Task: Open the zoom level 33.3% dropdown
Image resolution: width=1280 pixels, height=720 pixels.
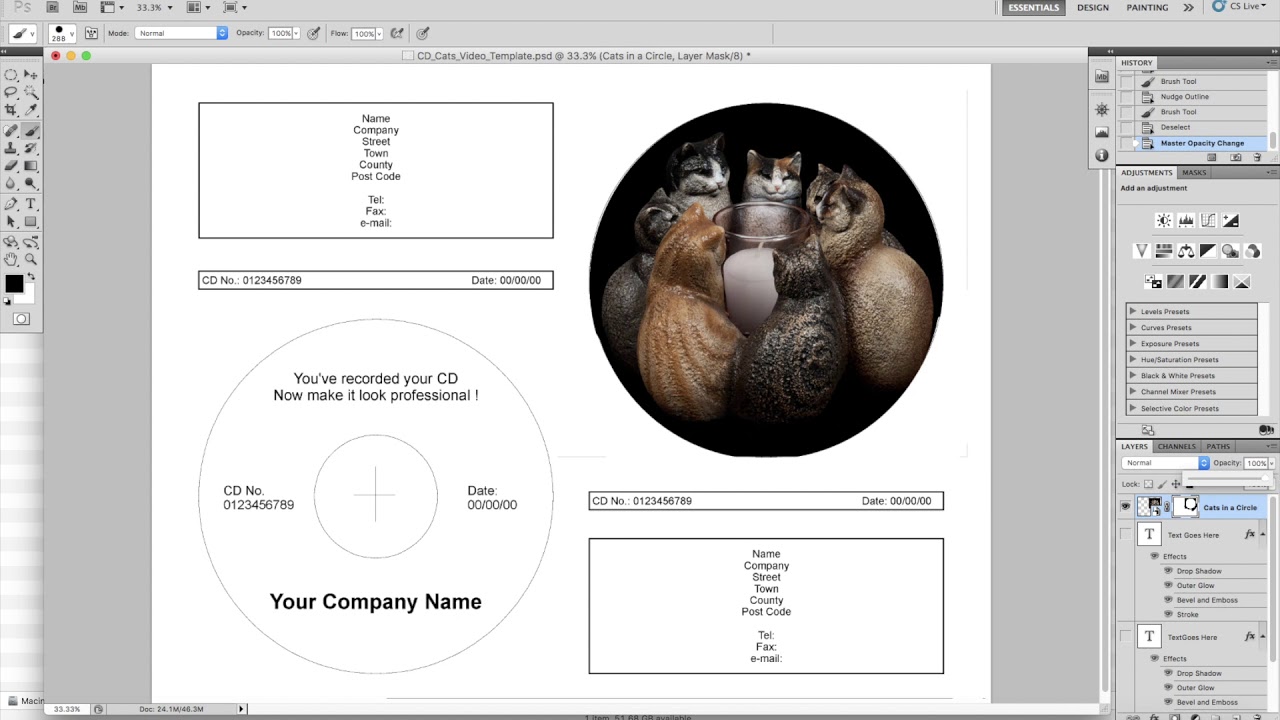Action: click(x=169, y=7)
